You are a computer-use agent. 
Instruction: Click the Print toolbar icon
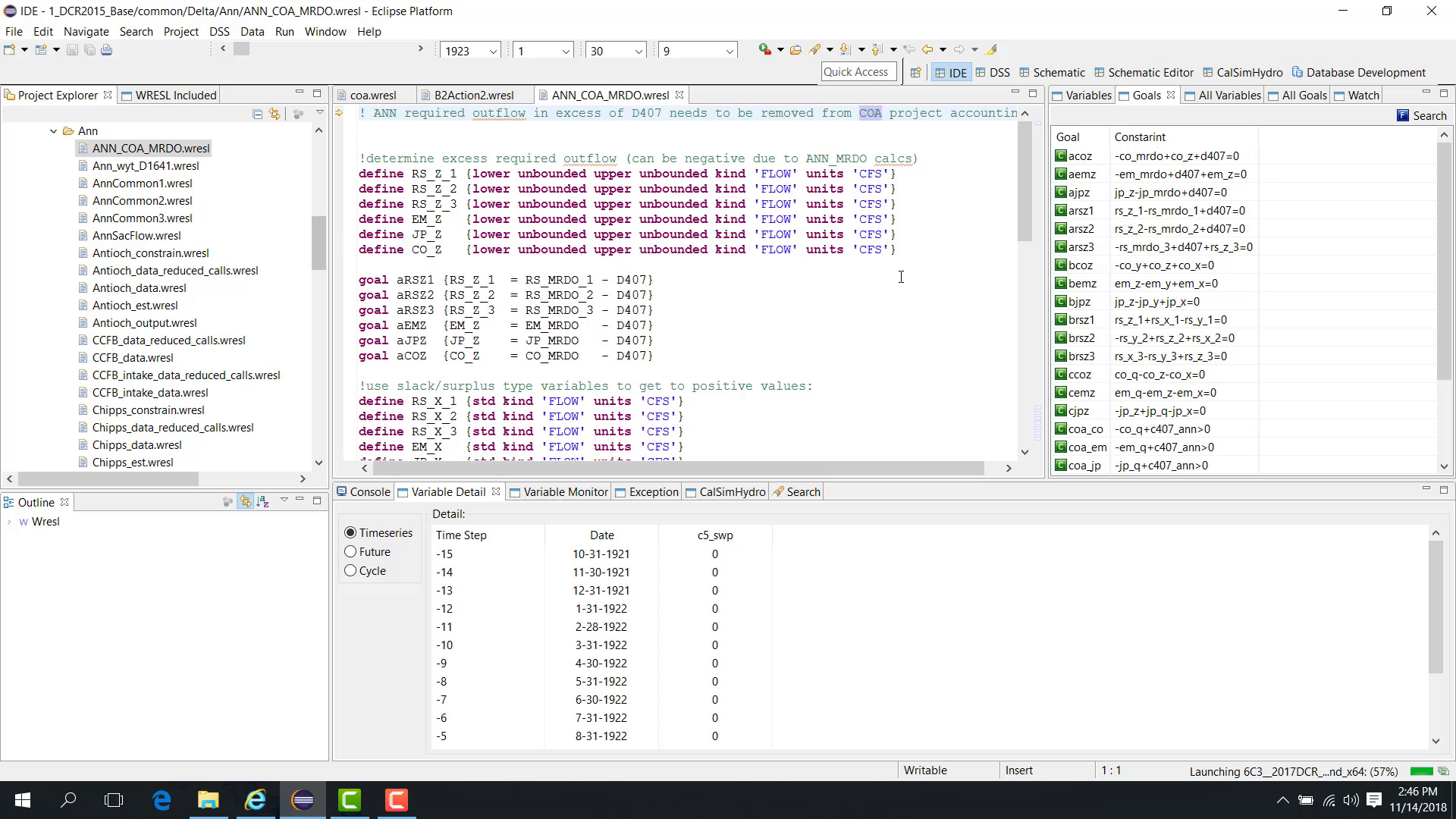click(107, 50)
